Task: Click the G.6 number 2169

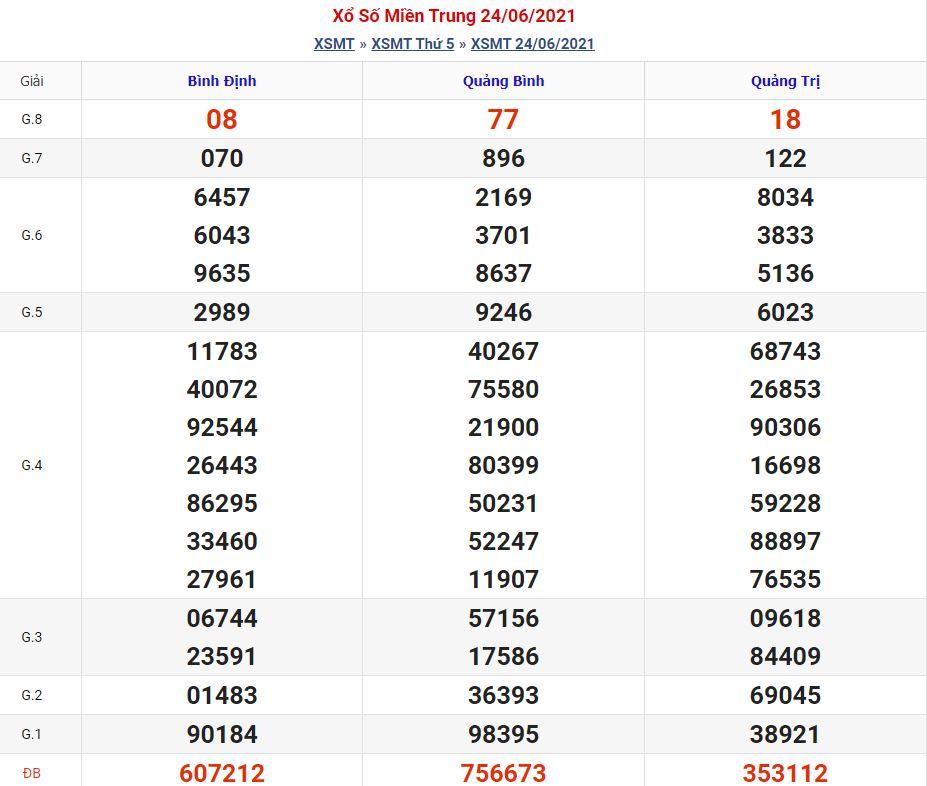Action: (503, 197)
